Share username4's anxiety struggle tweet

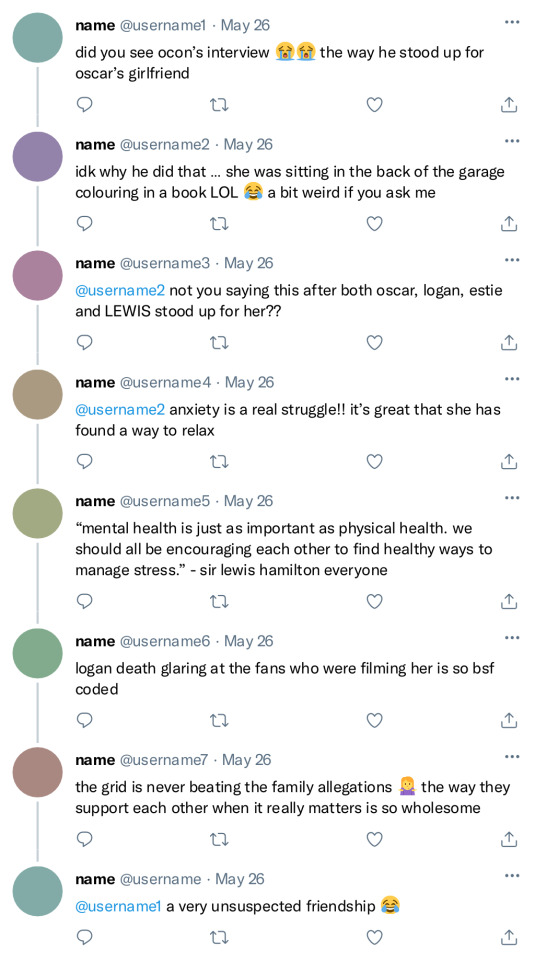coord(509,462)
